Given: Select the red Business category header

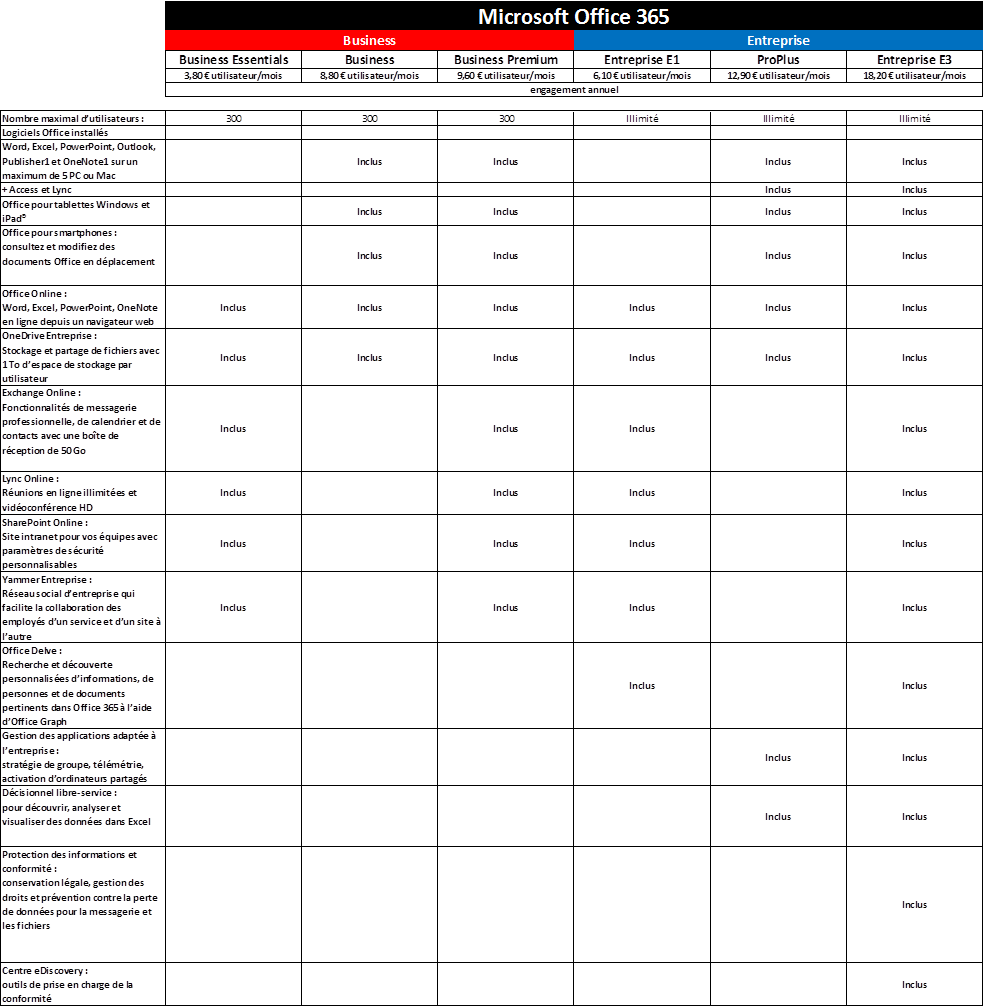Looking at the screenshot, I should tap(369, 40).
